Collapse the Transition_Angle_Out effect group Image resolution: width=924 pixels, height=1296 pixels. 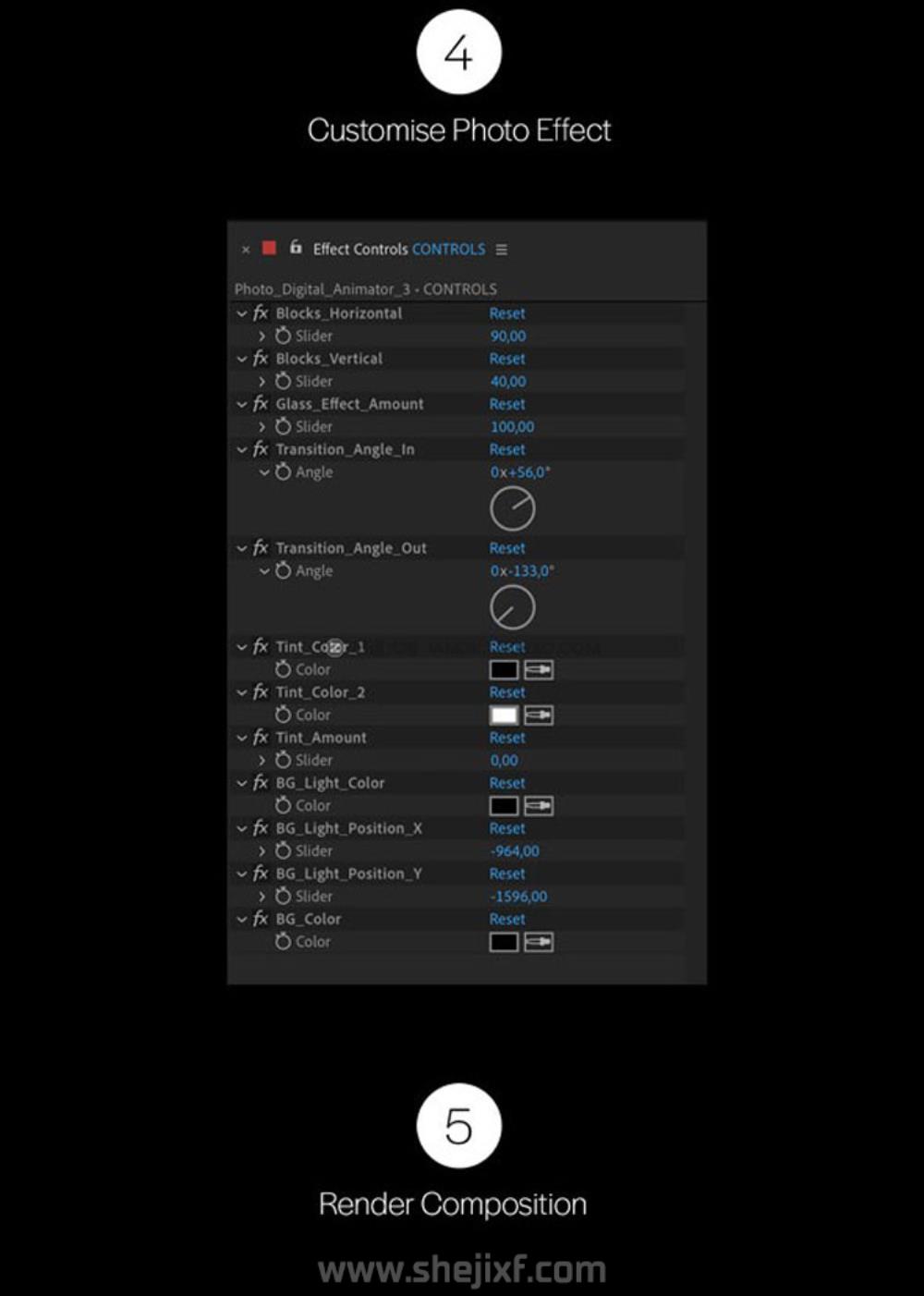pyautogui.click(x=242, y=548)
